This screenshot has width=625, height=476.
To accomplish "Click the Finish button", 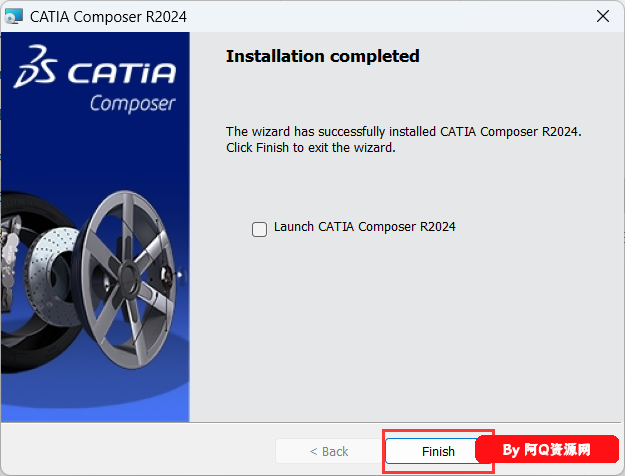I will 438,451.
